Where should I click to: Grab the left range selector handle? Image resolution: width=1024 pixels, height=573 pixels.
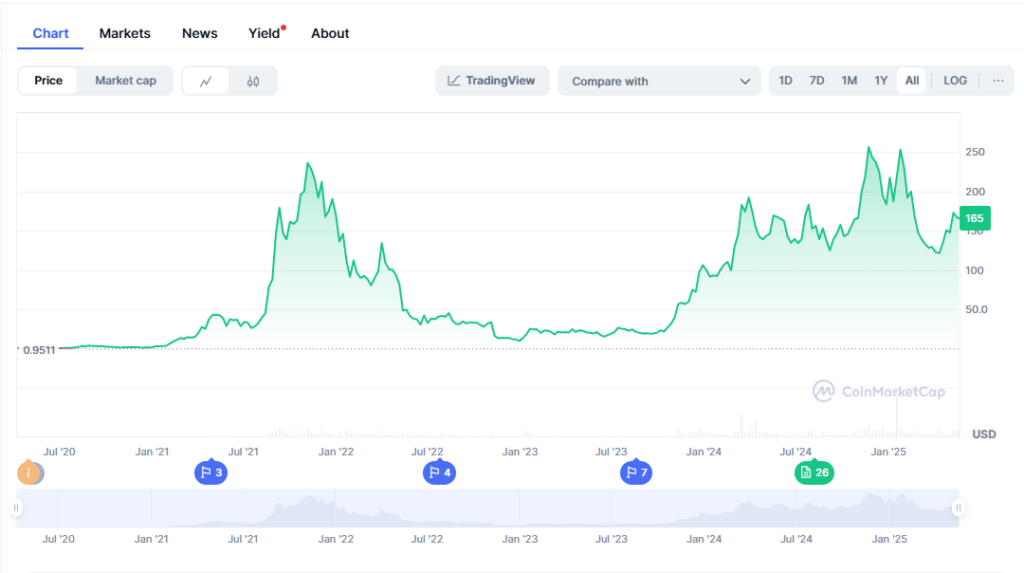[x=16, y=508]
